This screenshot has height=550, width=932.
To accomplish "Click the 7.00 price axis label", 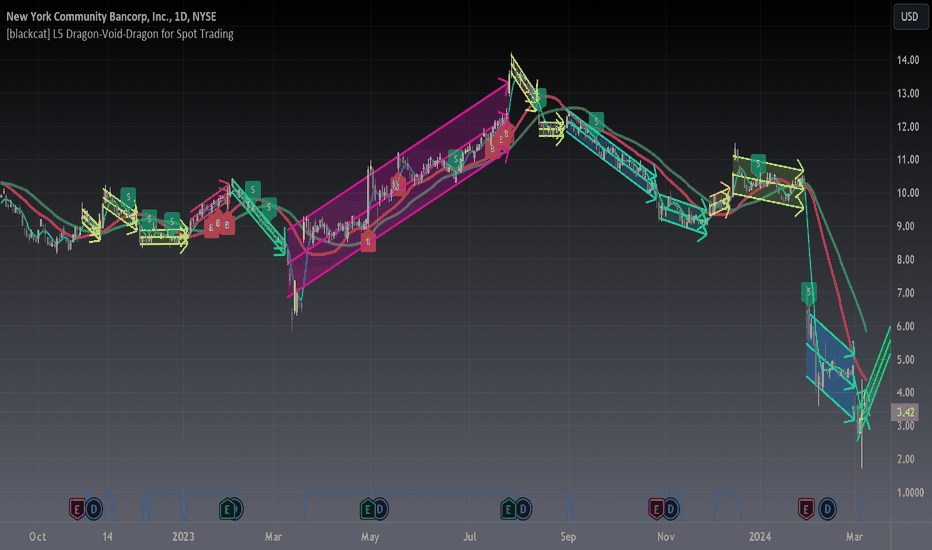I will (905, 293).
